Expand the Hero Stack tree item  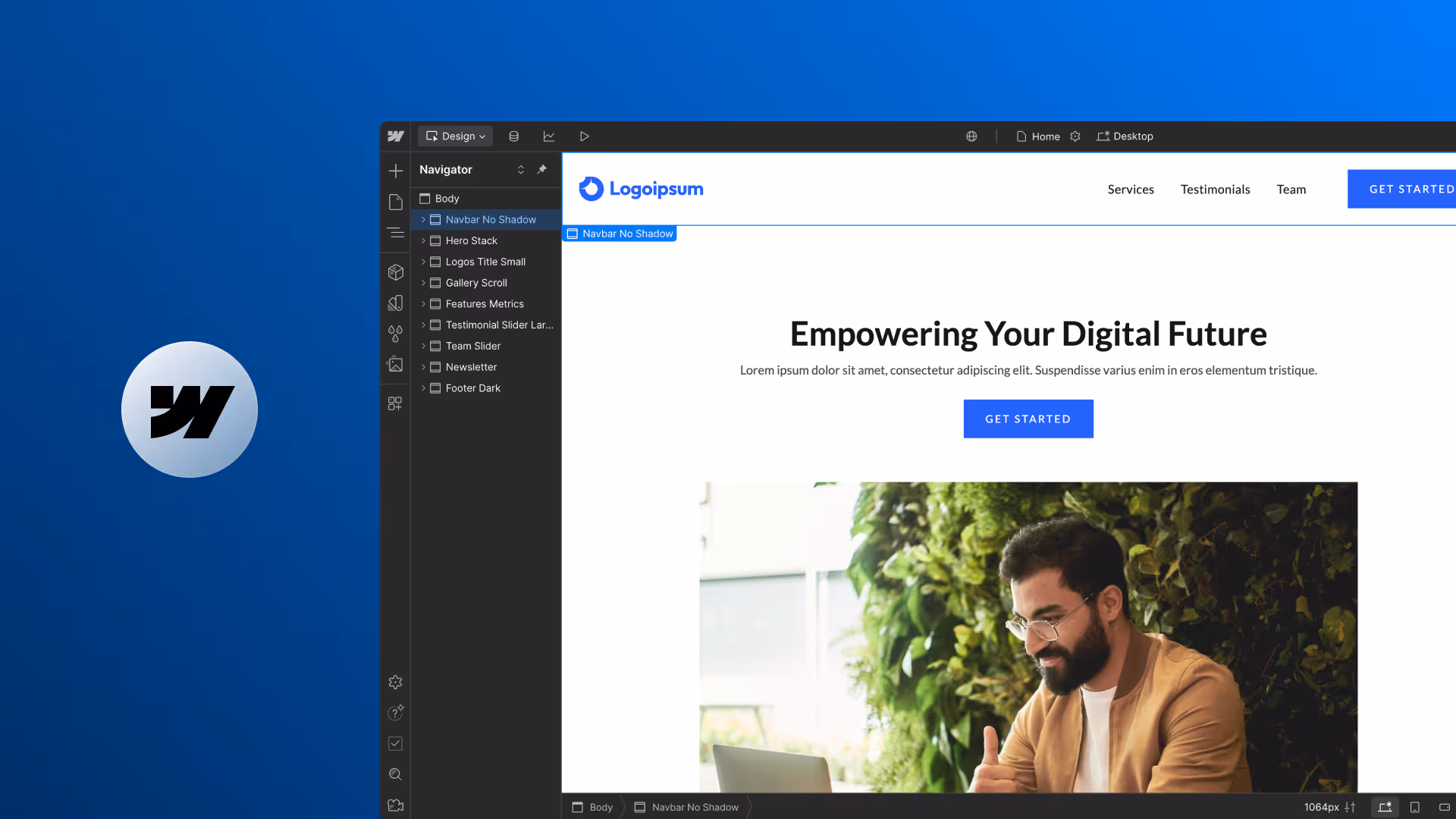423,240
